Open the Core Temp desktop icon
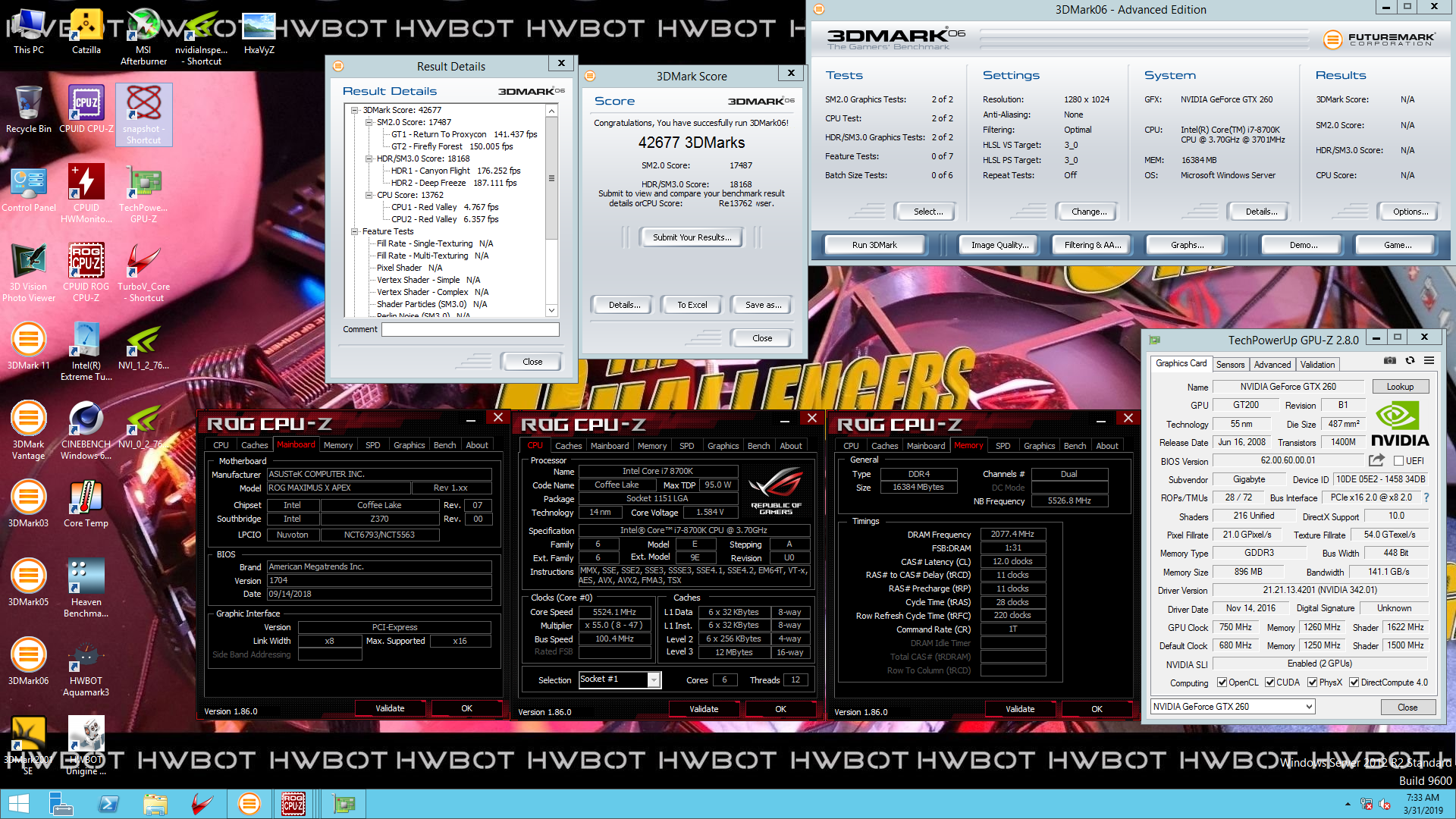This screenshot has height=819, width=1456. point(86,504)
